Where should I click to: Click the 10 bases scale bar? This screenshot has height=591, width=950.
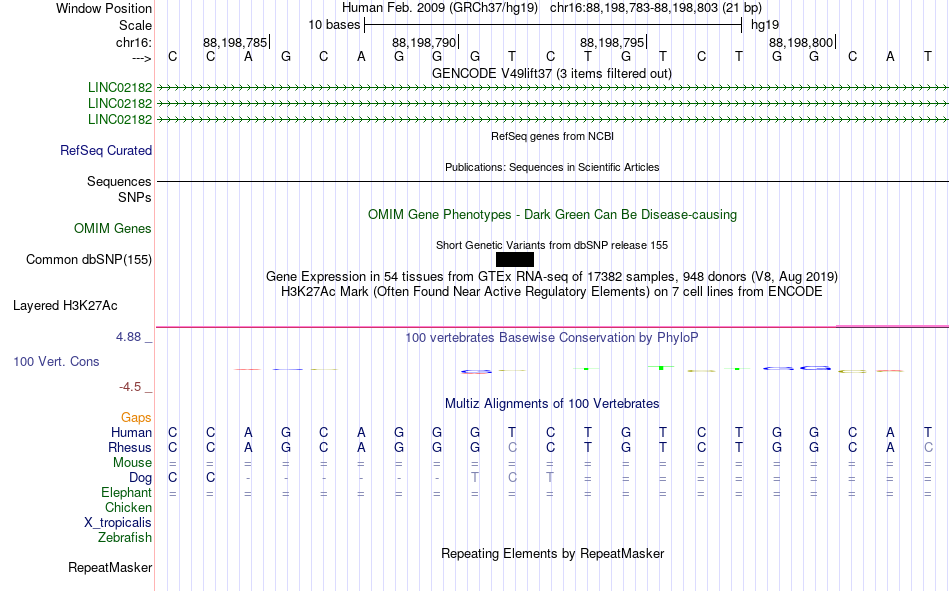(x=553, y=25)
